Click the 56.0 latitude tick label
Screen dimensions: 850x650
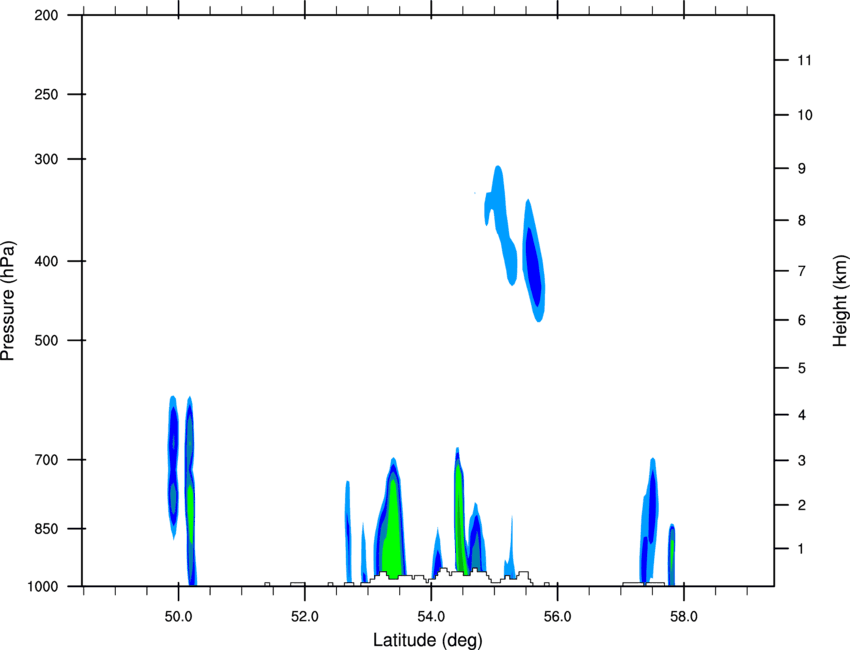tap(557, 617)
